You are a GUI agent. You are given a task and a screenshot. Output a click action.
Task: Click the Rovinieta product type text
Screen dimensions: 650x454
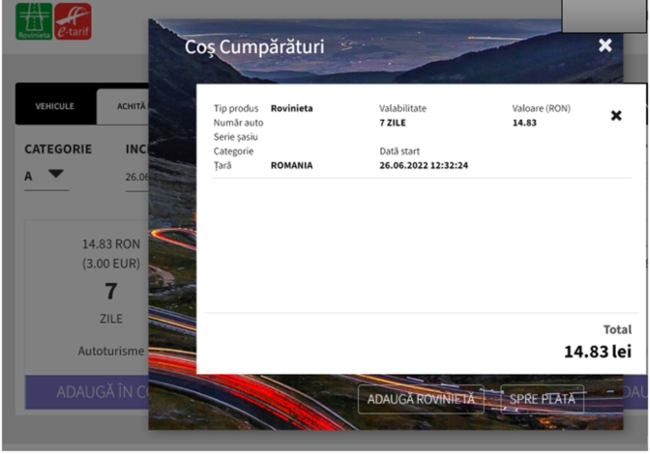tap(293, 108)
